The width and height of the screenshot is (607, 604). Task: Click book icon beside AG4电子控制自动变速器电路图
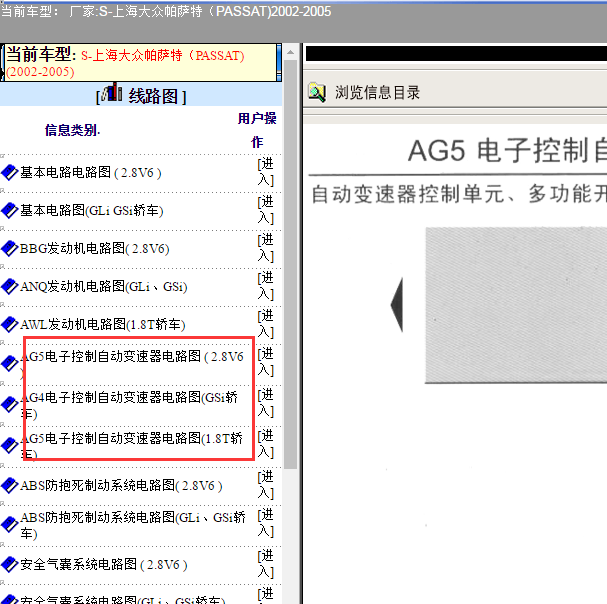(x=9, y=405)
